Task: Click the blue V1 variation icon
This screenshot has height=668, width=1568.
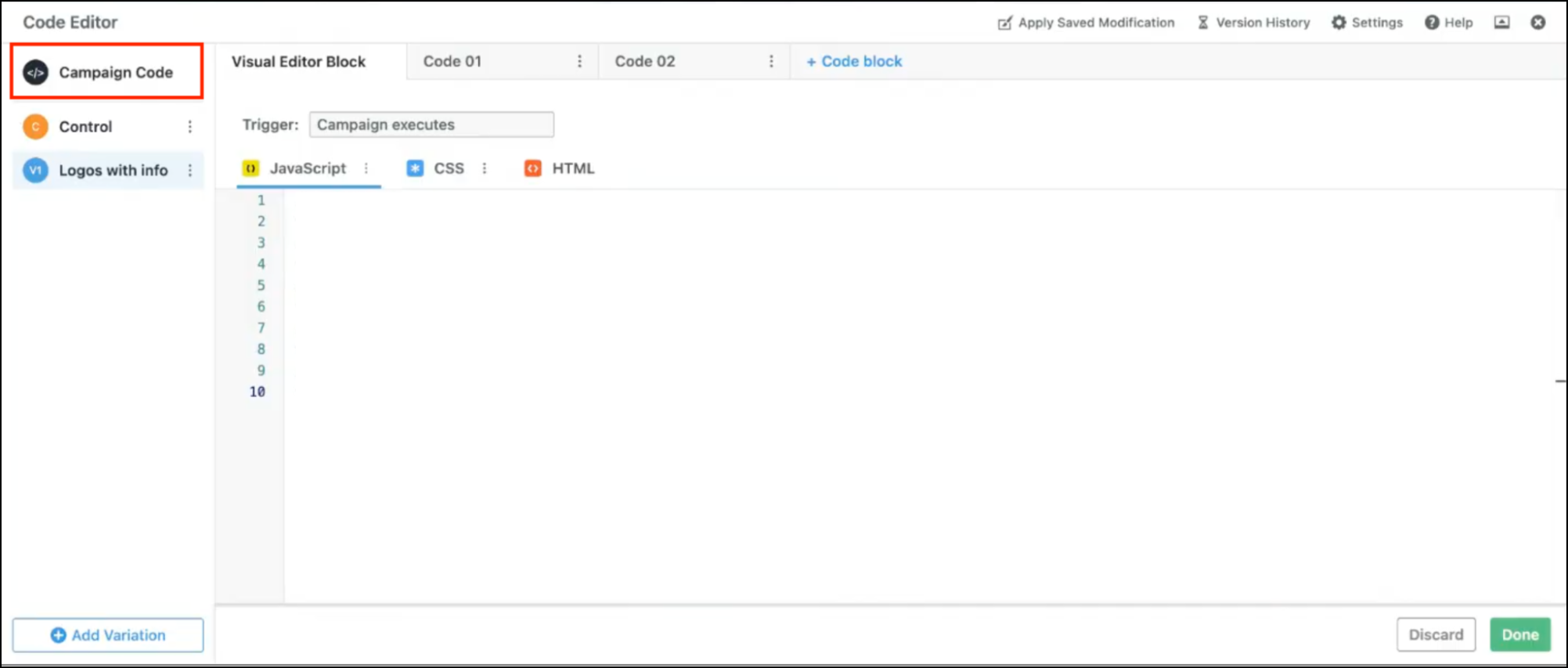Action: 35,171
